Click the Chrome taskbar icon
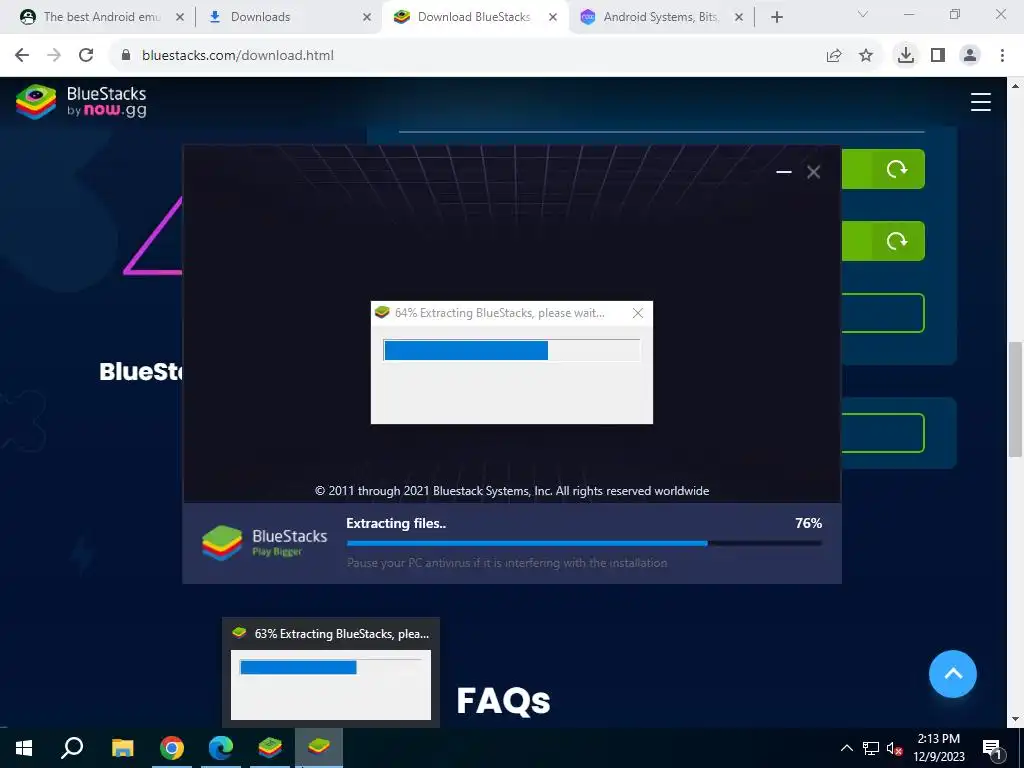 click(172, 748)
